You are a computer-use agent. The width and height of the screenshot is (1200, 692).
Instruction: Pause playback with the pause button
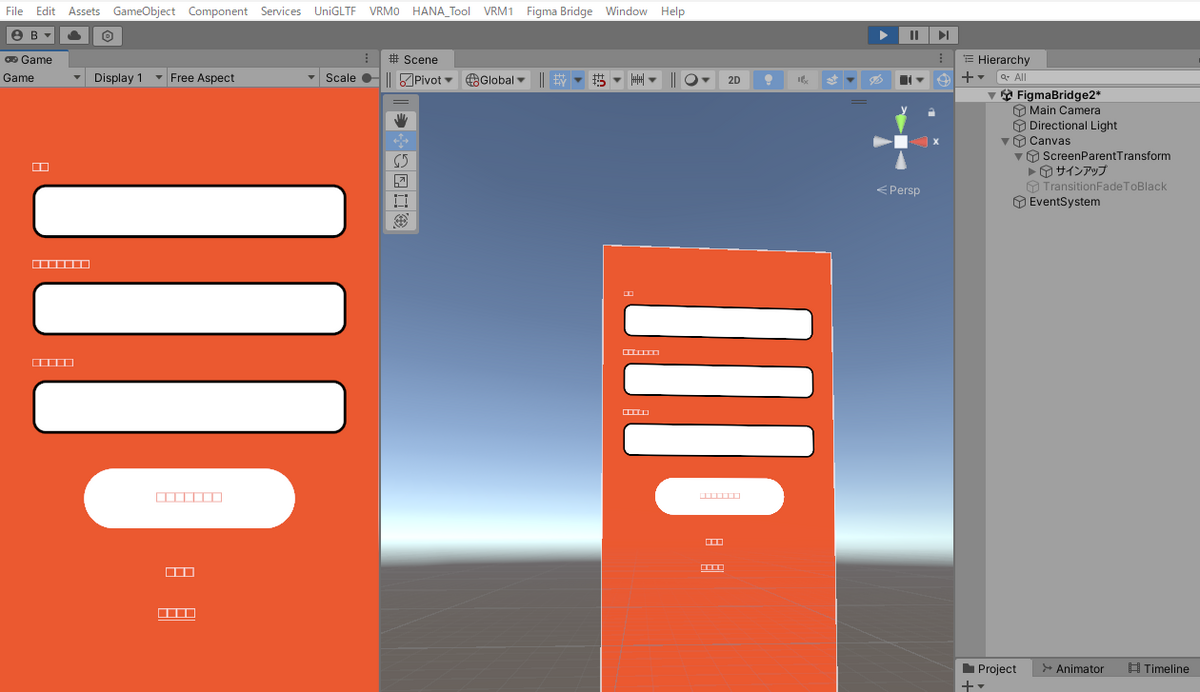coord(913,35)
